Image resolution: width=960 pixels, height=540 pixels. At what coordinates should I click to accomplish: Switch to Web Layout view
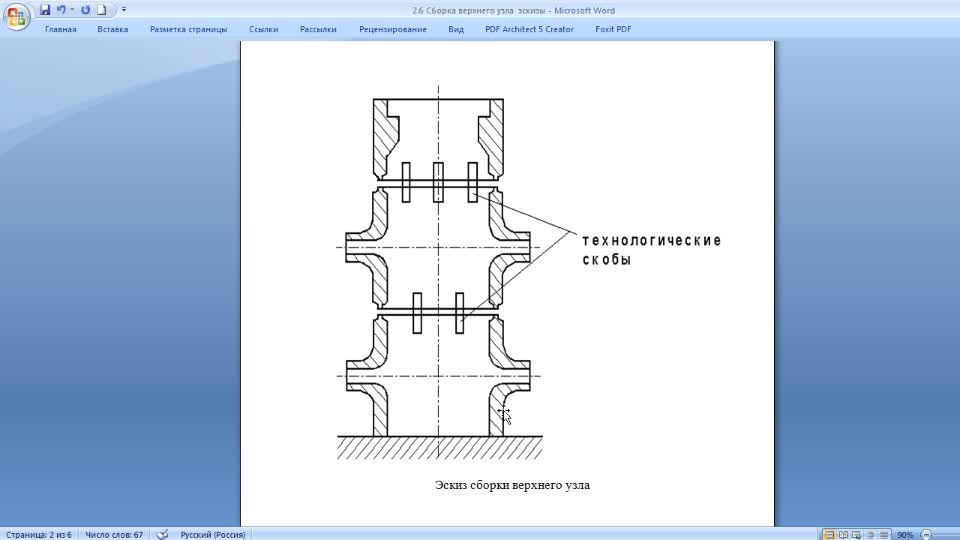857,534
